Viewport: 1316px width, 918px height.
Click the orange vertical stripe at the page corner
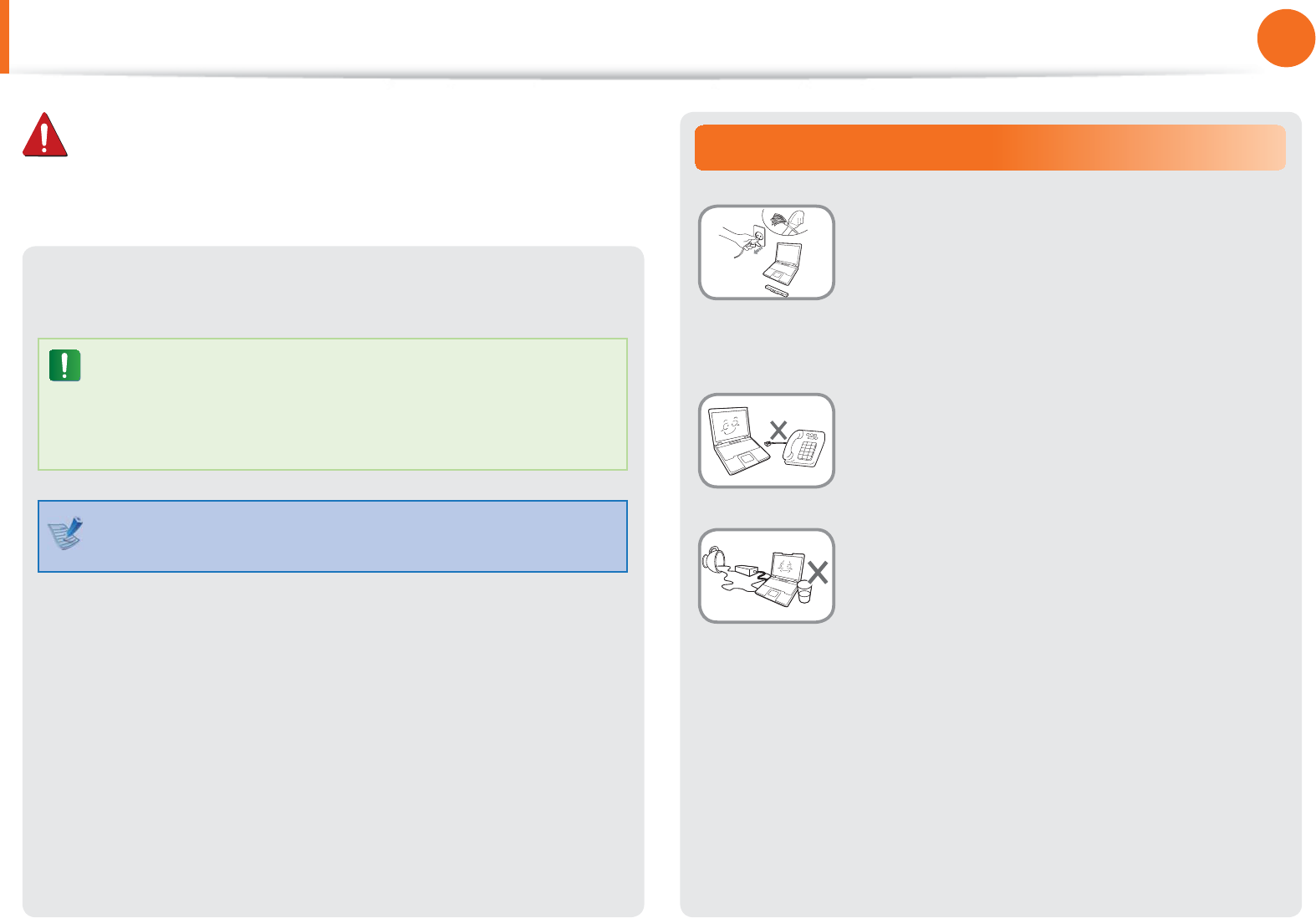click(4, 37)
